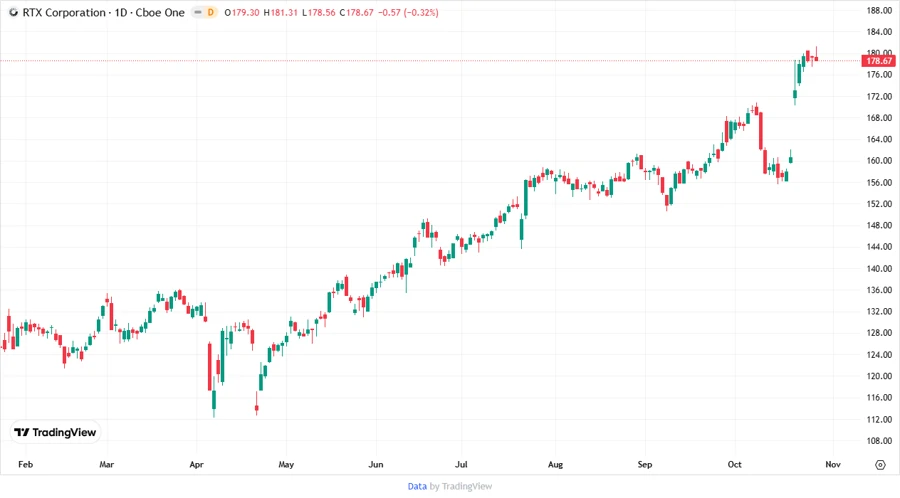
Task: Open the chart settings gear icon
Action: 880,465
